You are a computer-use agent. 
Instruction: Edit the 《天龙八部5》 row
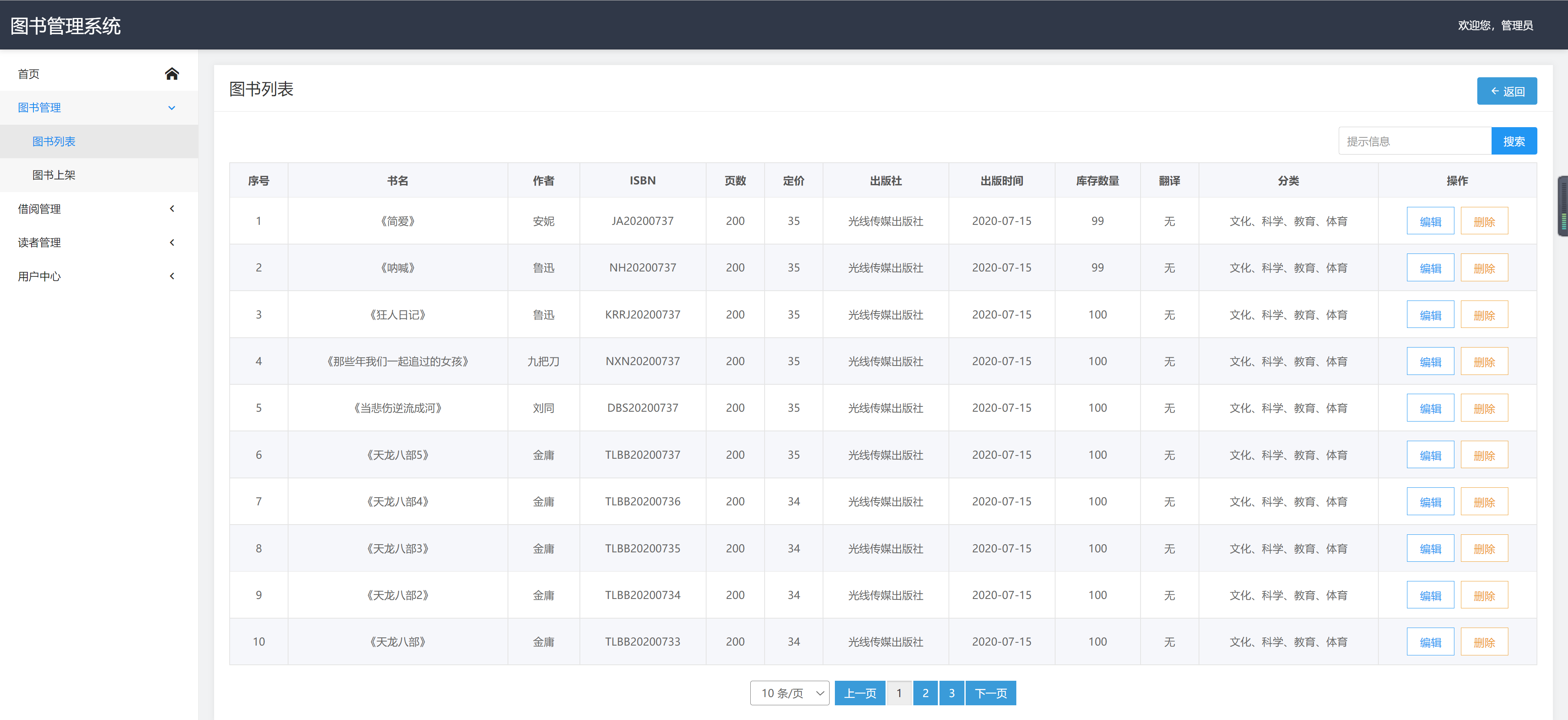click(1430, 455)
